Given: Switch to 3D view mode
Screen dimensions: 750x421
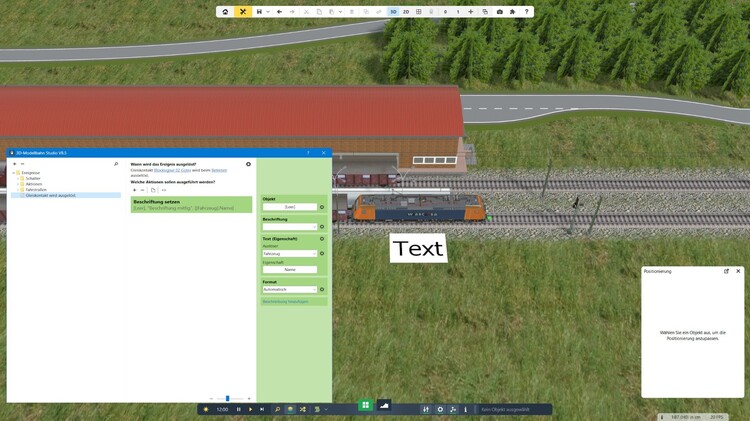Looking at the screenshot, I should click(393, 11).
